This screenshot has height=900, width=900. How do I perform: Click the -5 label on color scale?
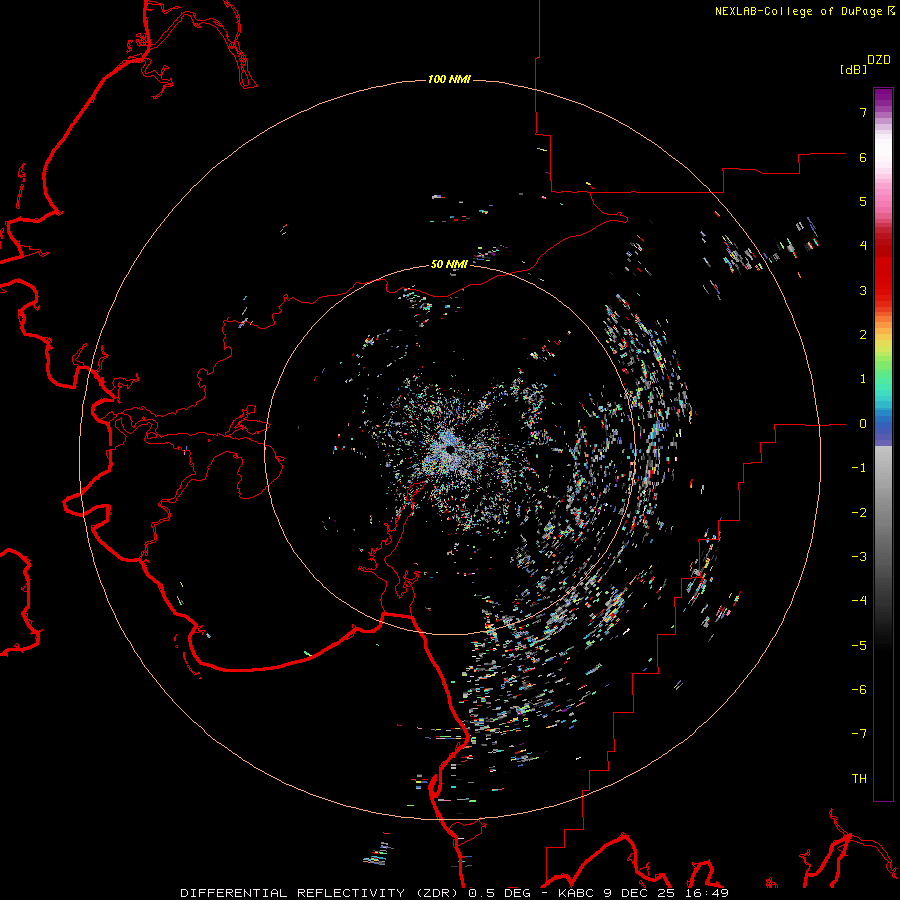pyautogui.click(x=859, y=646)
